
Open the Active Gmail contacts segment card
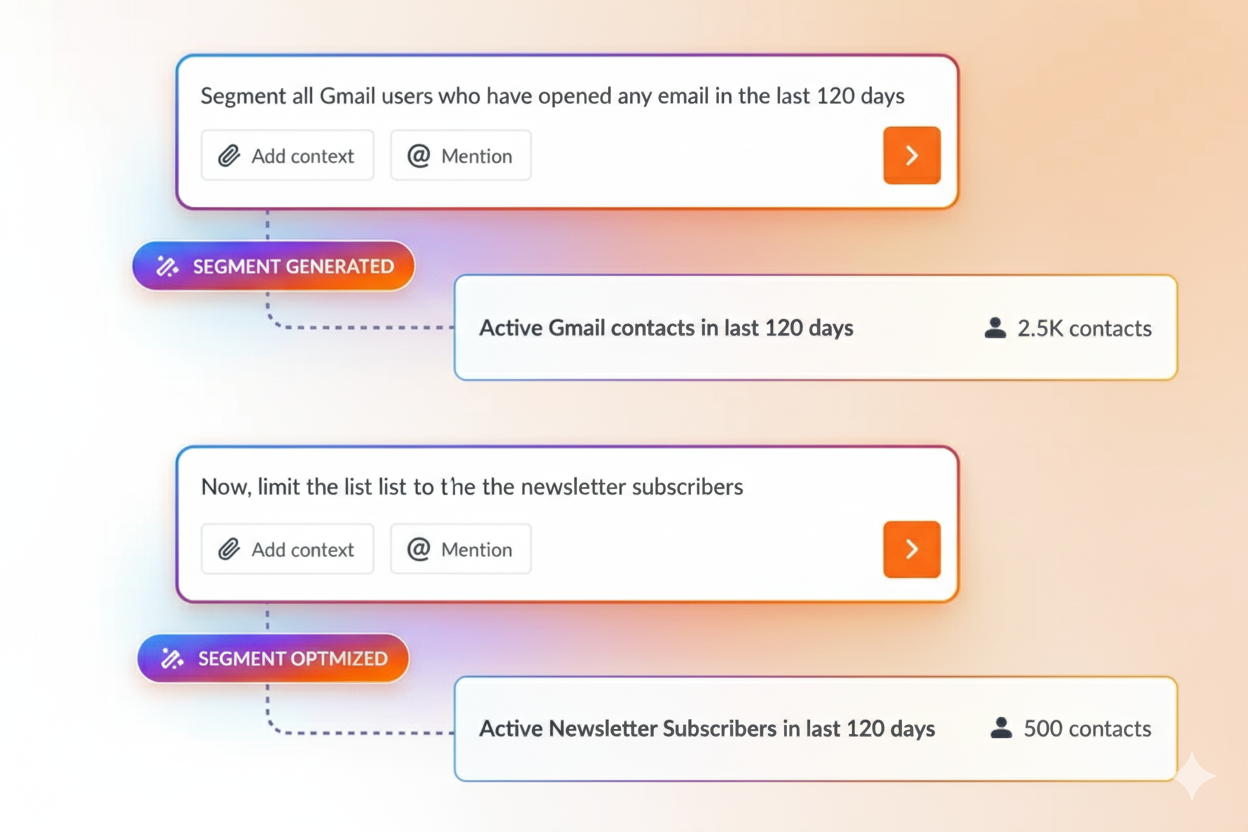[815, 327]
